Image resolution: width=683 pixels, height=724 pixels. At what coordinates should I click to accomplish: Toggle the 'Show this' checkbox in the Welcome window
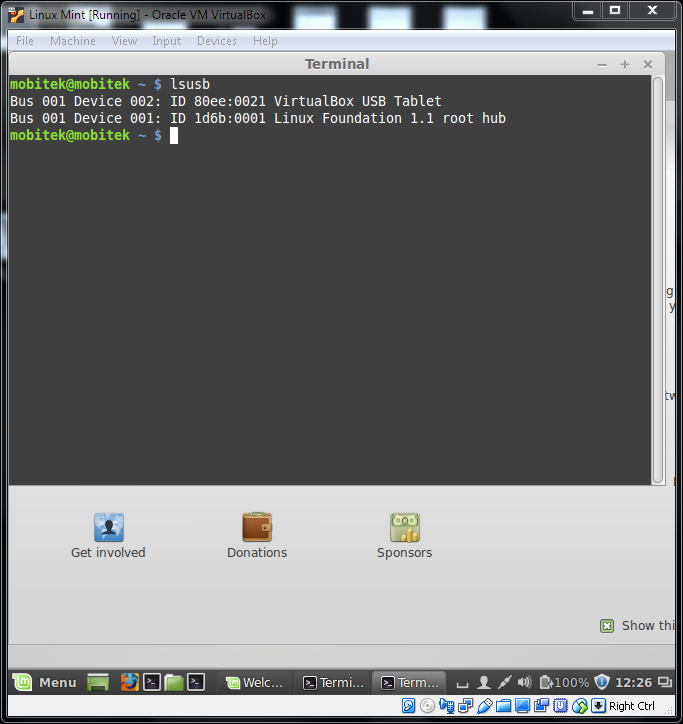click(x=607, y=626)
